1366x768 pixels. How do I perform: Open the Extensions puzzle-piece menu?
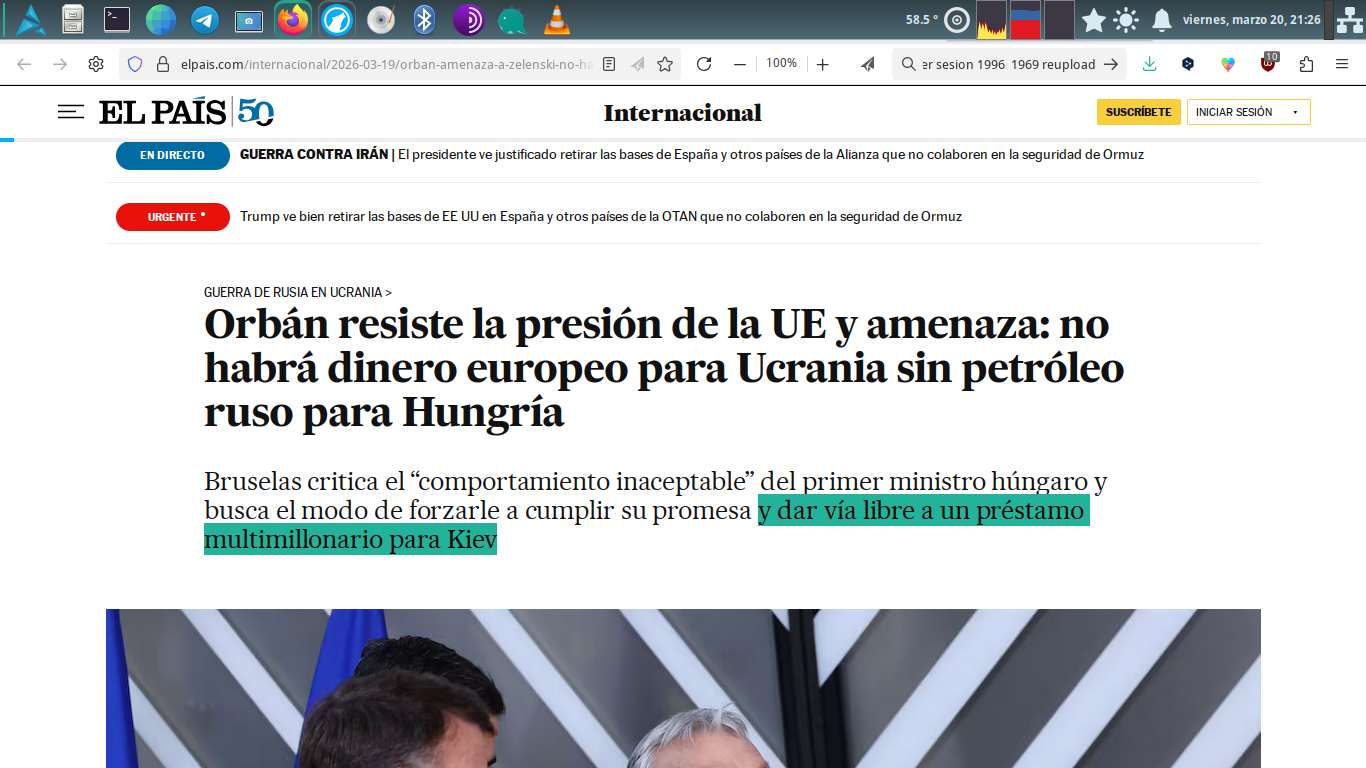coord(1306,64)
